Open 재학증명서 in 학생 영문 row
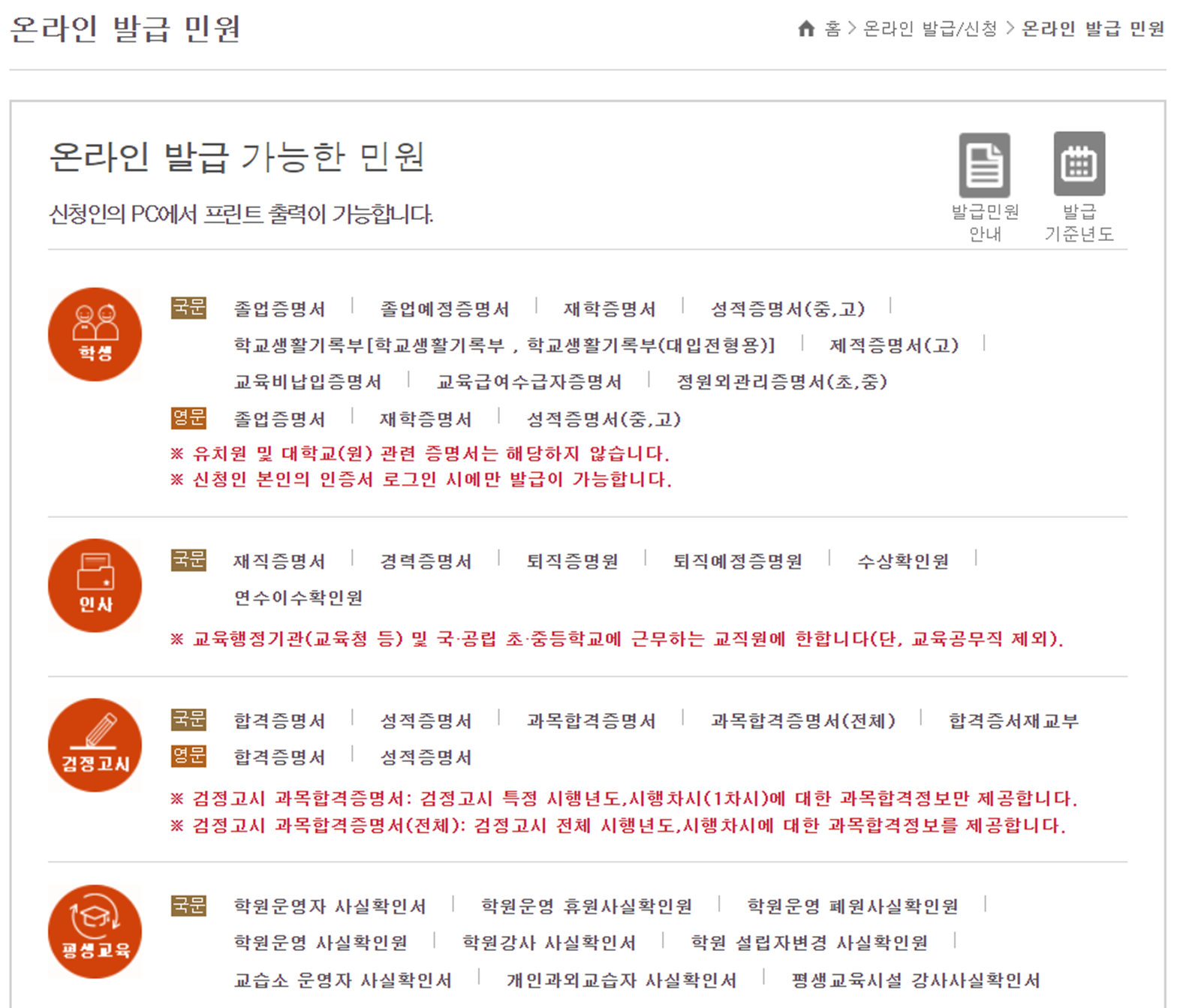The image size is (1177, 1008). click(426, 420)
